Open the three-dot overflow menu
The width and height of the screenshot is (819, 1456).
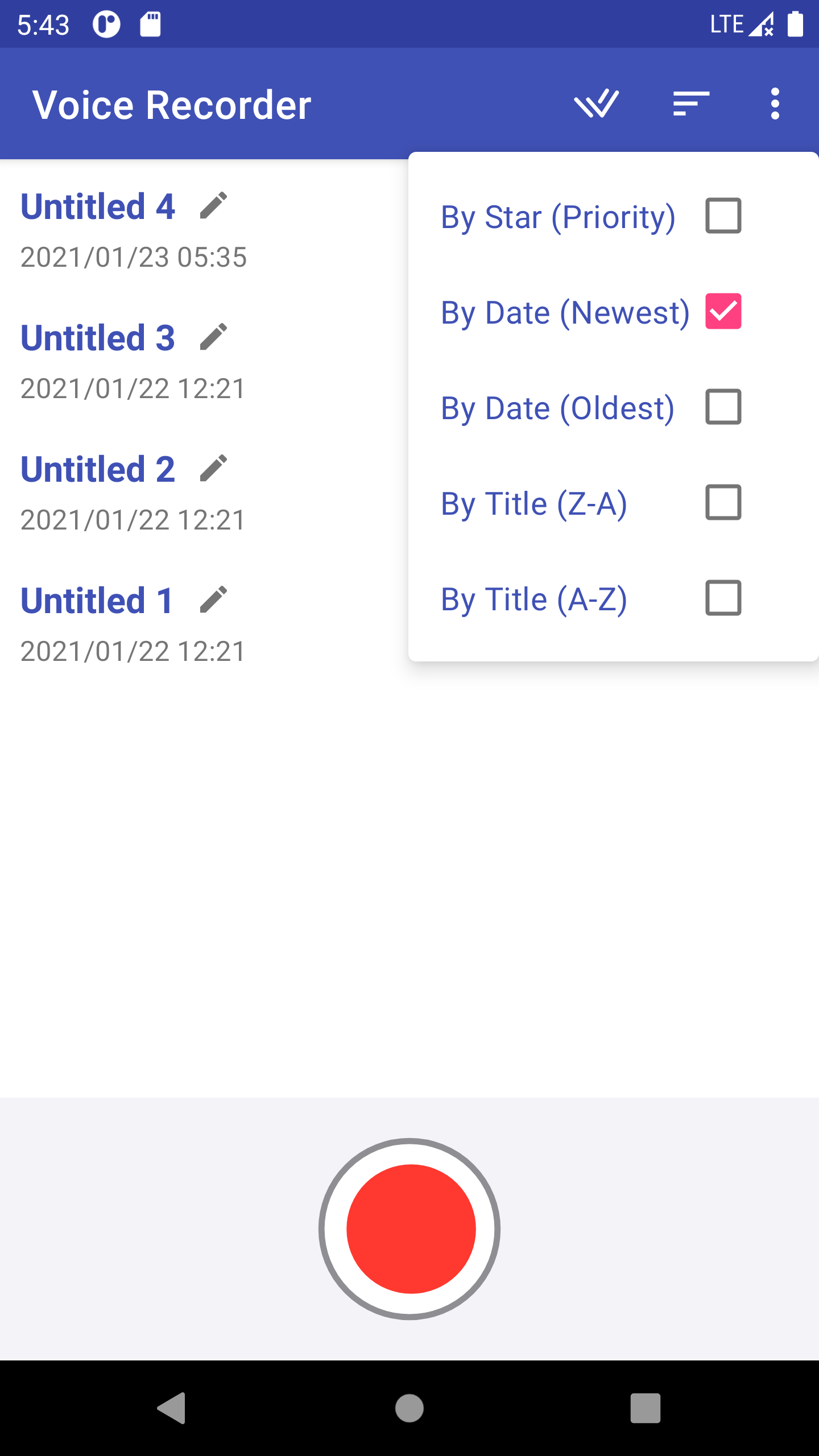pos(775,104)
